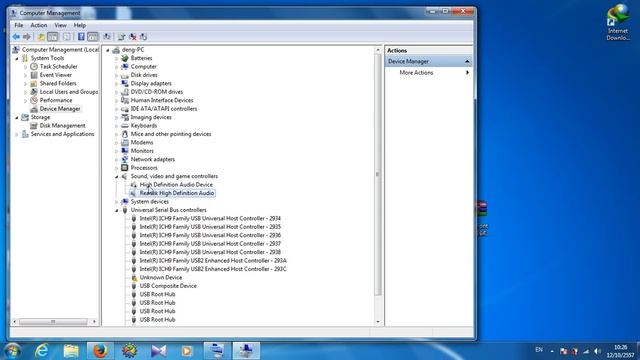This screenshot has width=640, height=360.
Task: Select Performance in console tree
Action: 56,100
